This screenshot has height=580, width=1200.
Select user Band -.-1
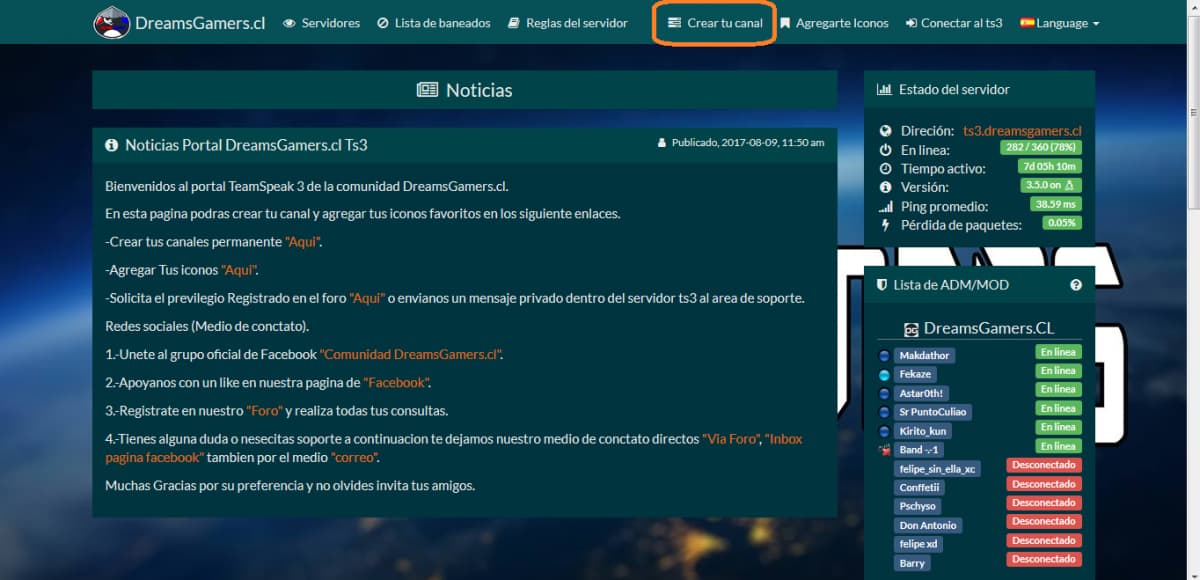[x=918, y=450]
